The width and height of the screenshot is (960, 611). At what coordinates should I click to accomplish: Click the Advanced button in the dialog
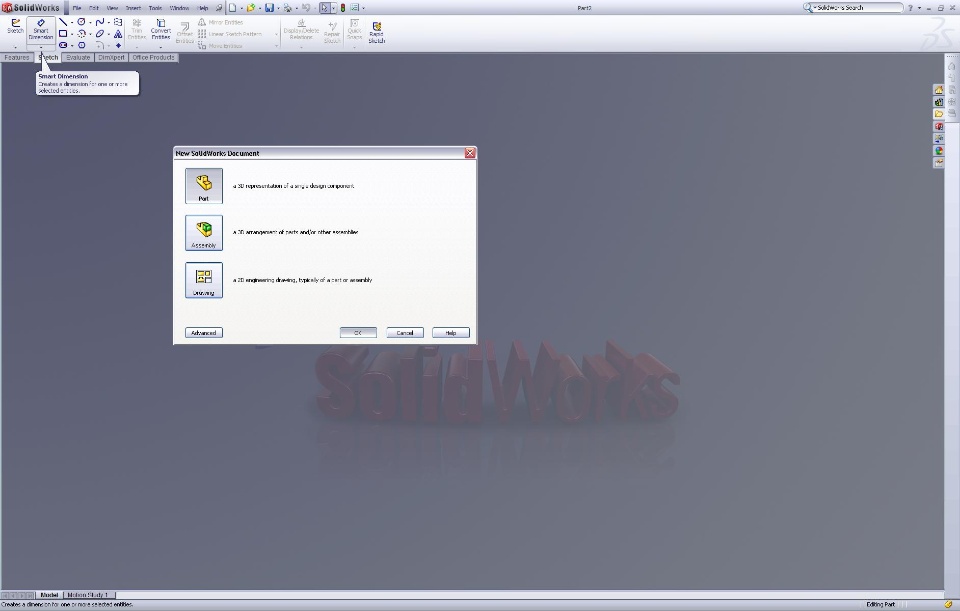(204, 333)
